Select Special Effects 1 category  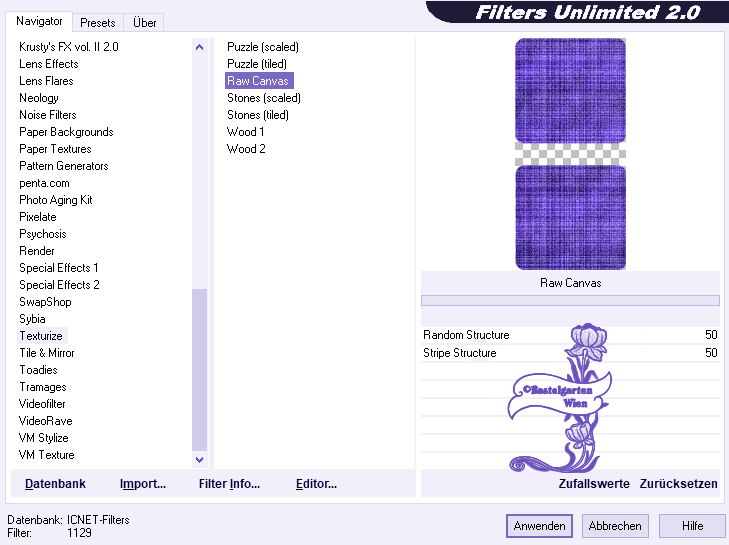click(x=59, y=268)
